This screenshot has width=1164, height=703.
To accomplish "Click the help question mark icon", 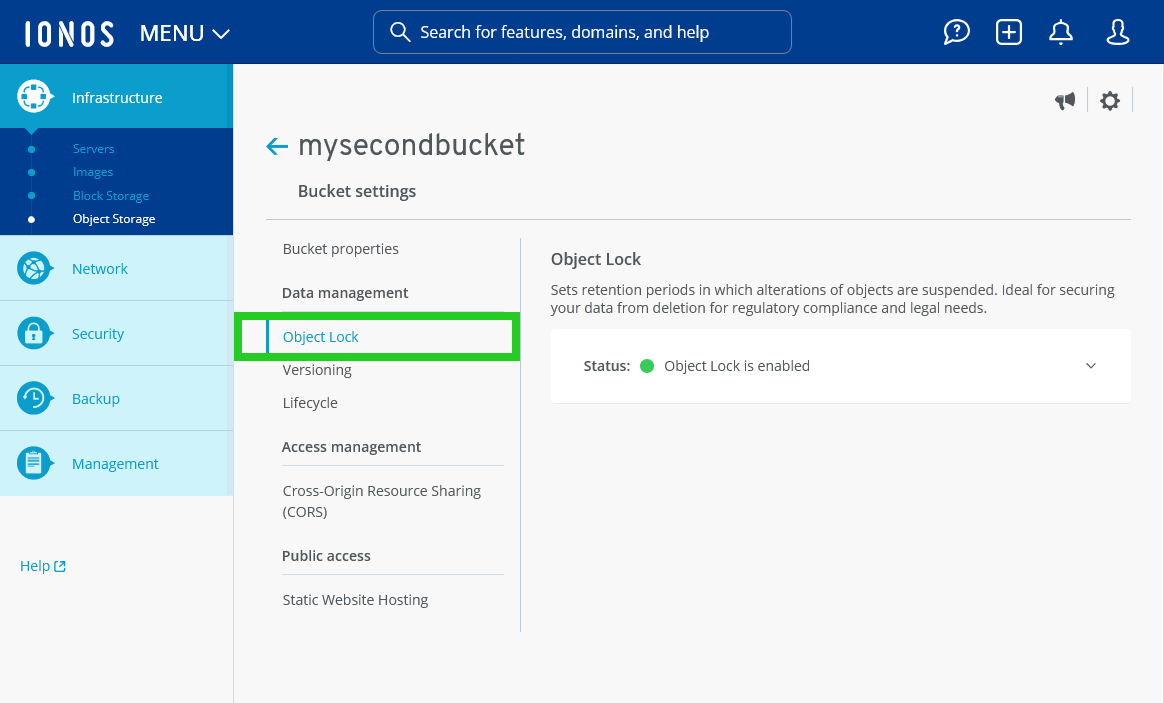I will (x=957, y=32).
